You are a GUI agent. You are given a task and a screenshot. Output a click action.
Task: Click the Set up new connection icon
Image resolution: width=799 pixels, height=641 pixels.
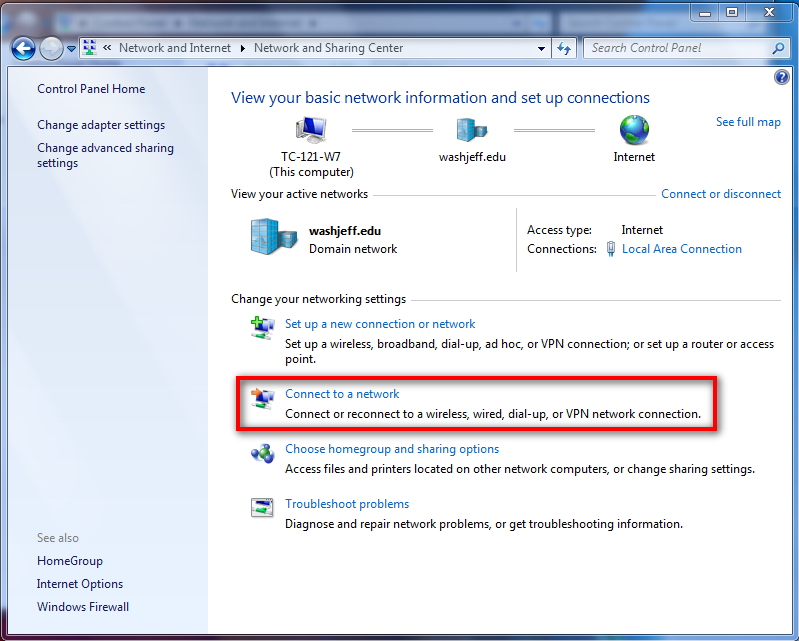coord(262,328)
